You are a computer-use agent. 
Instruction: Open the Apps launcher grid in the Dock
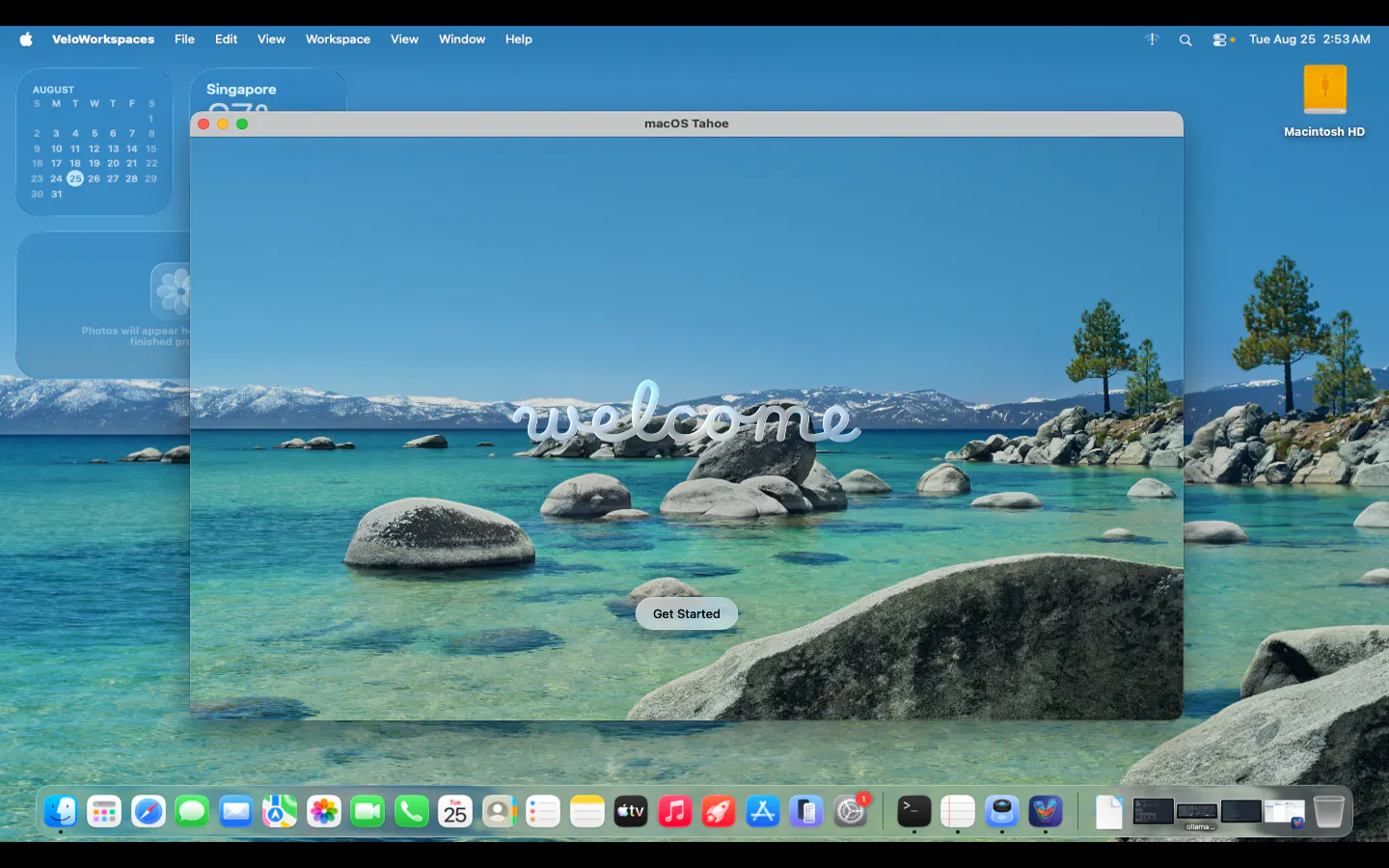point(104,811)
